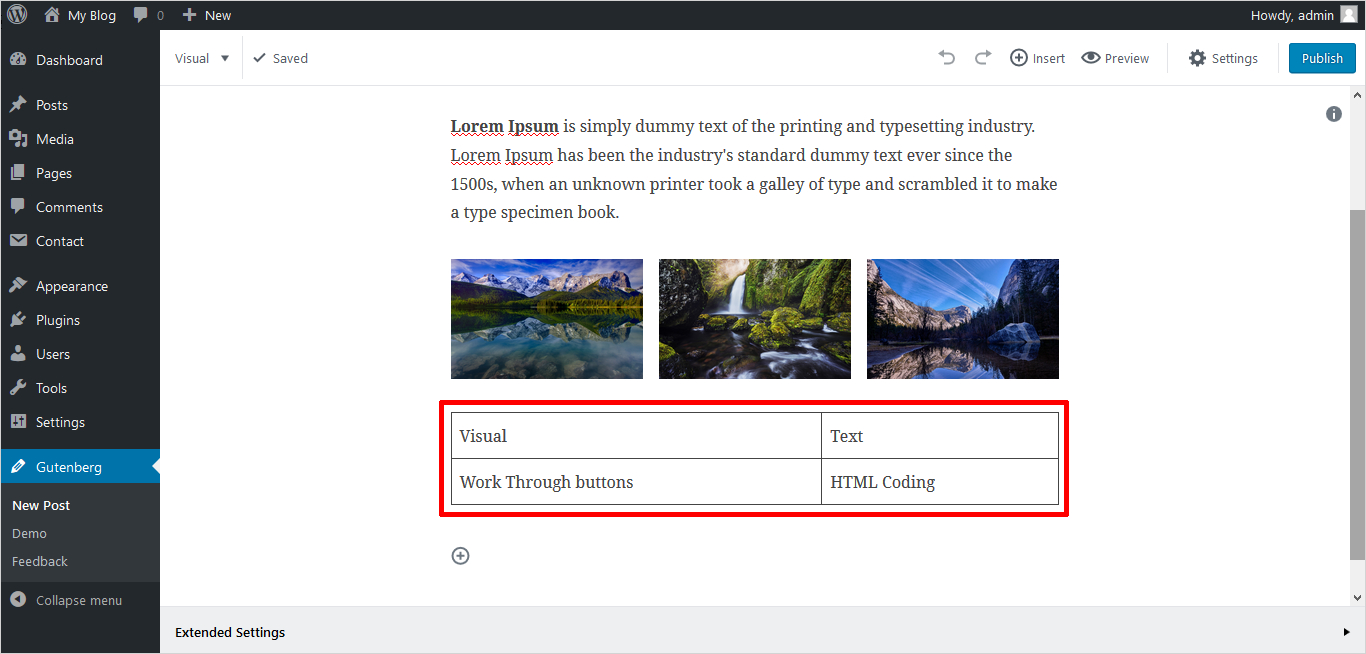Click the redo arrow icon
The height and width of the screenshot is (654, 1366).
[x=983, y=58]
